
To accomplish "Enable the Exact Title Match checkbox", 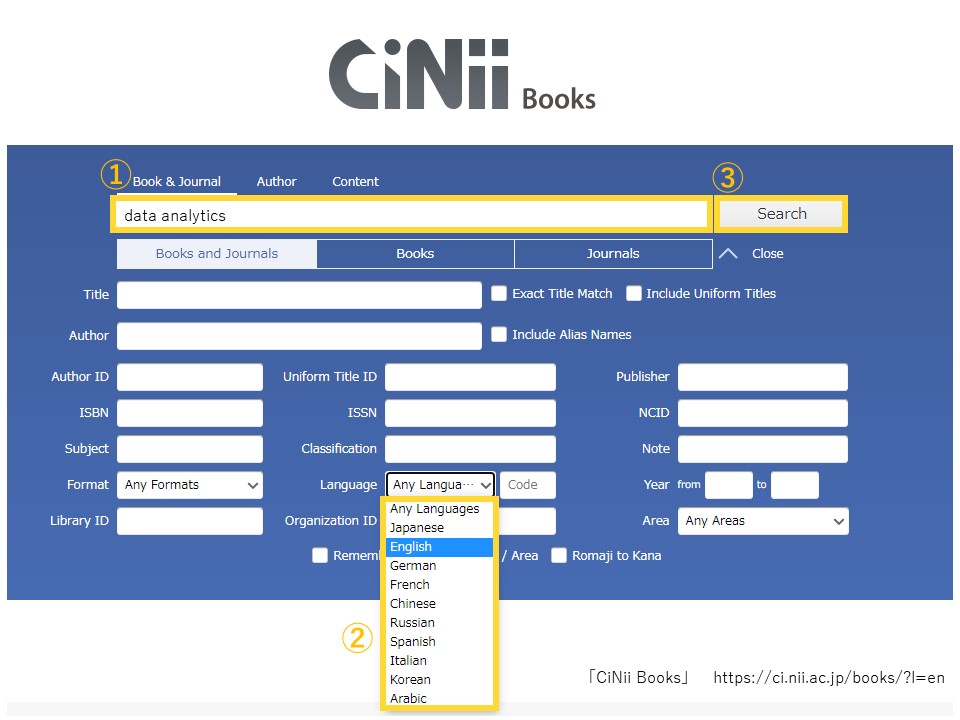I will (x=499, y=293).
